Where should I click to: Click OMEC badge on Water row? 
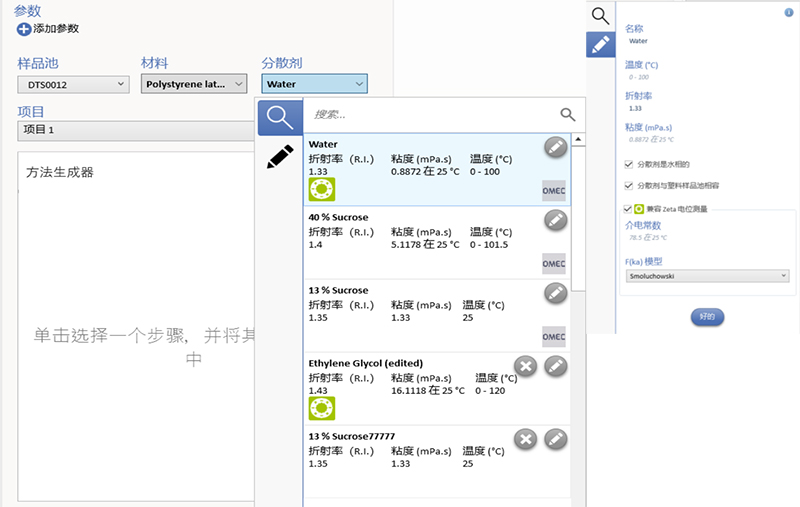(x=554, y=191)
